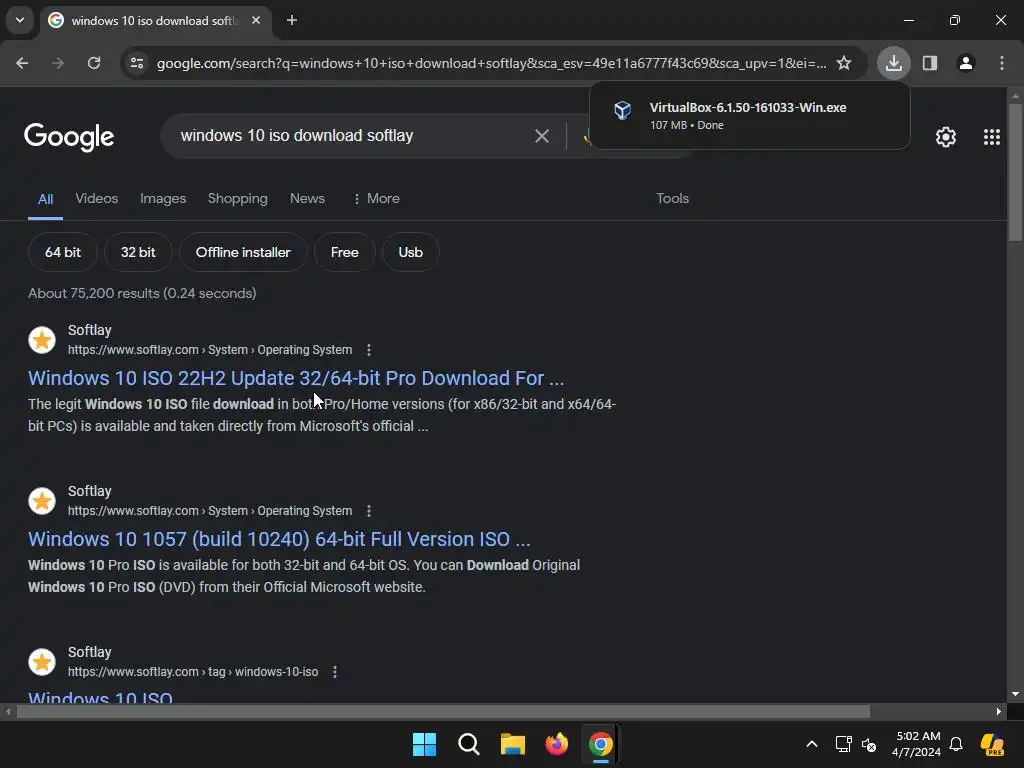Open the muted volume tray icon
The width and height of the screenshot is (1024, 768).
(x=869, y=744)
